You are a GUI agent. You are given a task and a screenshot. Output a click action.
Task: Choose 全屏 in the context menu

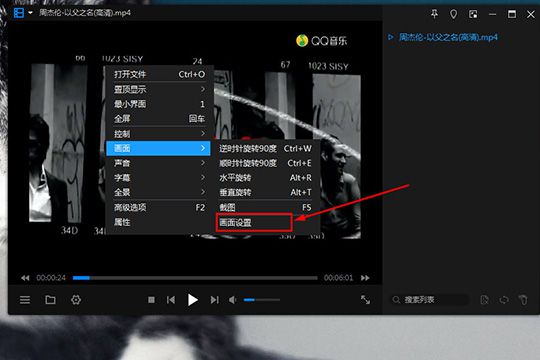tap(158, 119)
